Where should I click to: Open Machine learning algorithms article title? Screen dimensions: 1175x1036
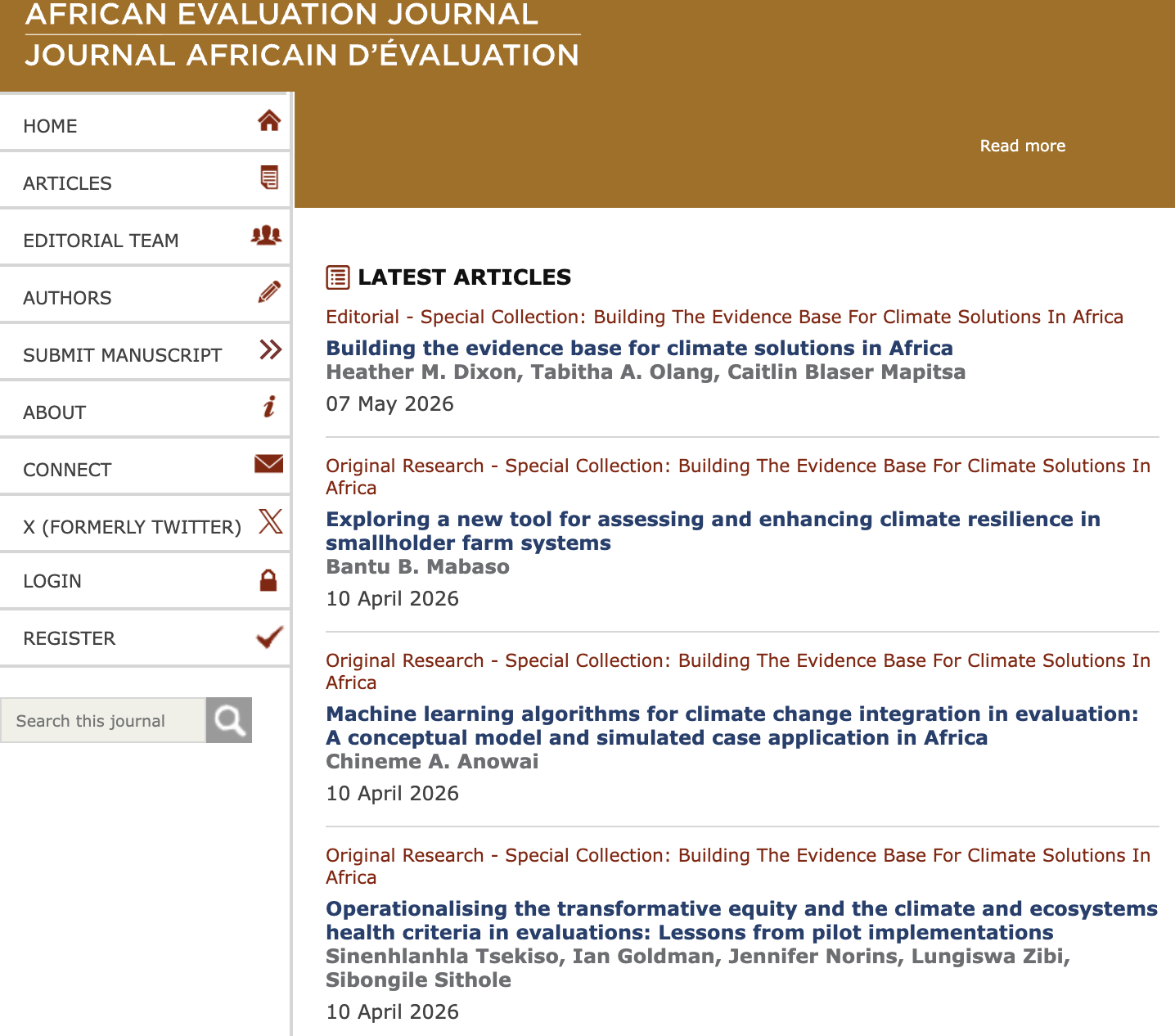point(732,726)
